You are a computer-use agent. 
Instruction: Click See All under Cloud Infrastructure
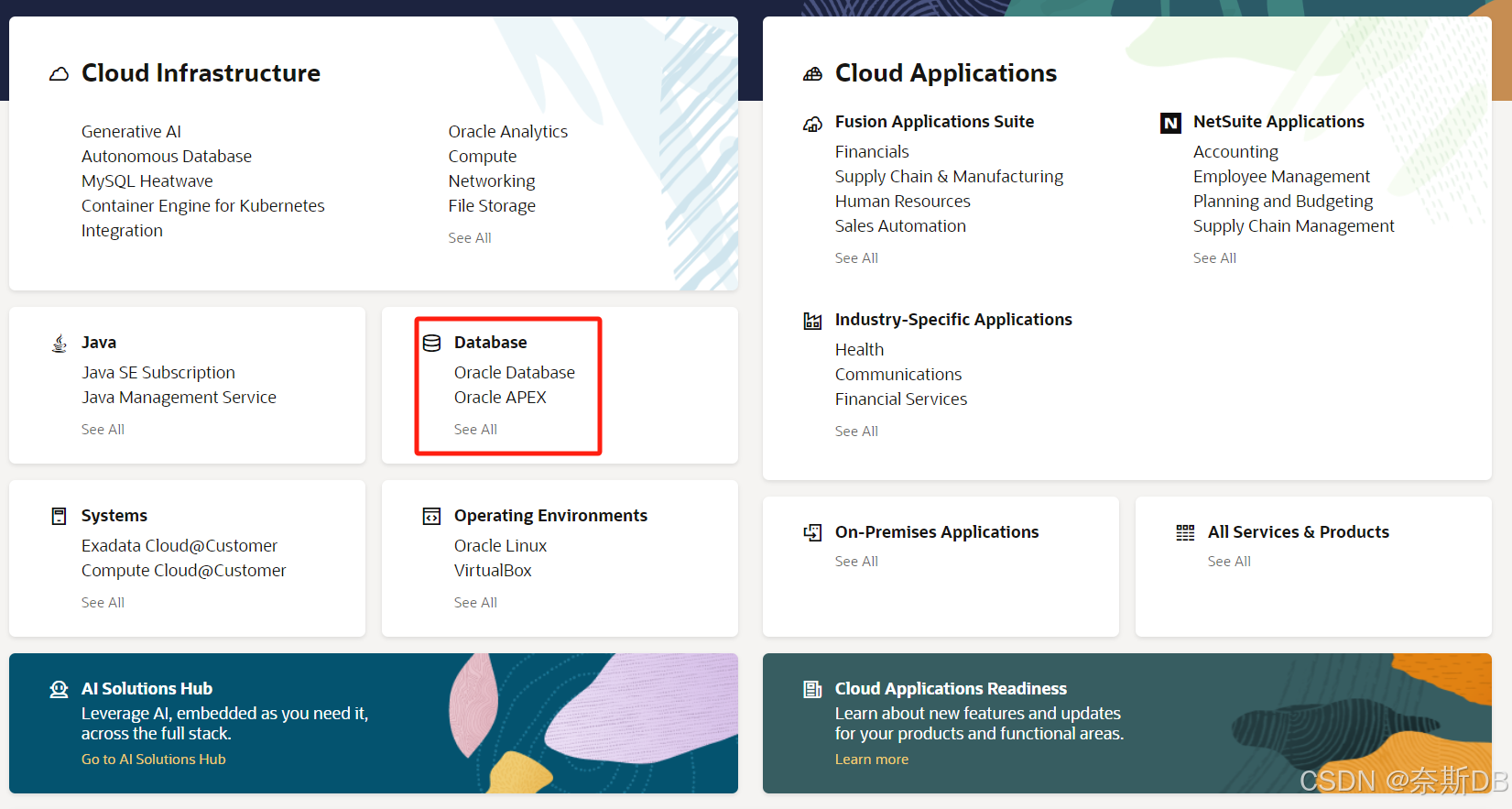pyautogui.click(x=470, y=238)
